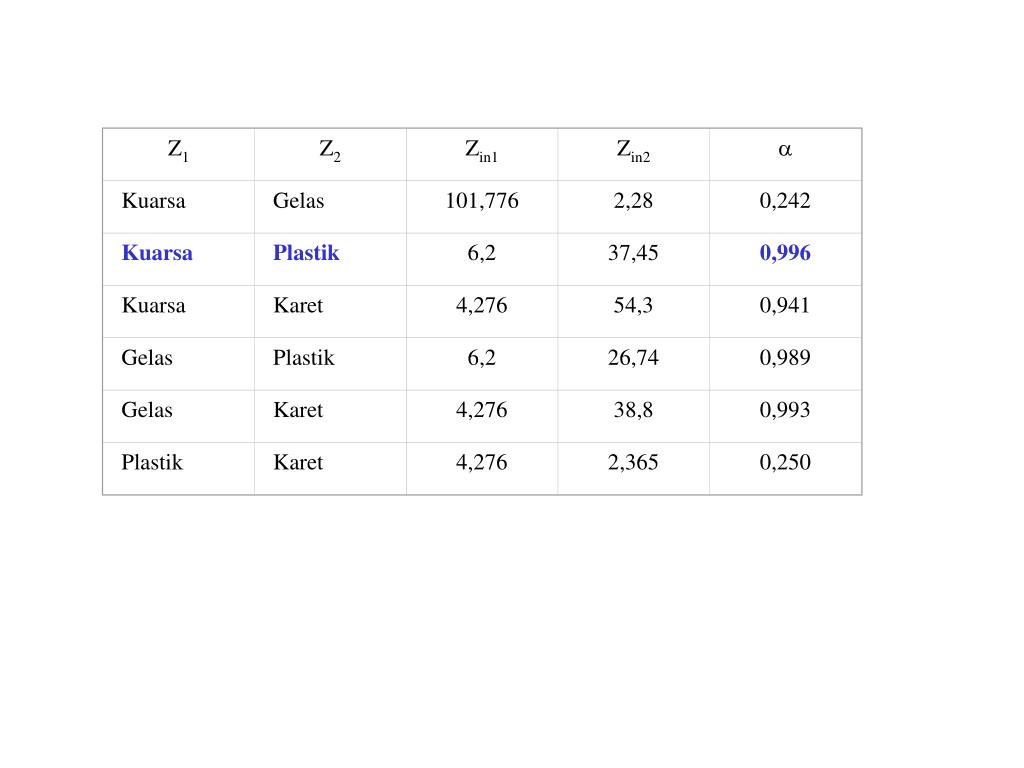Select the alpha value 0,250
The image size is (1024, 768).
[x=785, y=462]
